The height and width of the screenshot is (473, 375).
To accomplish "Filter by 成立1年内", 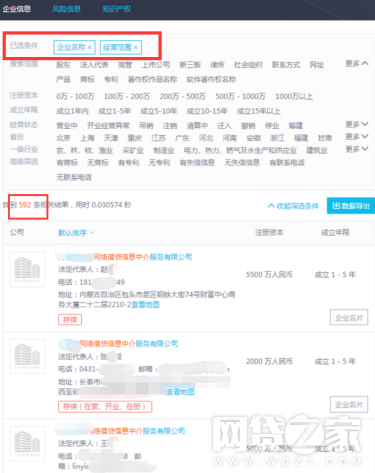I will click(x=72, y=111).
